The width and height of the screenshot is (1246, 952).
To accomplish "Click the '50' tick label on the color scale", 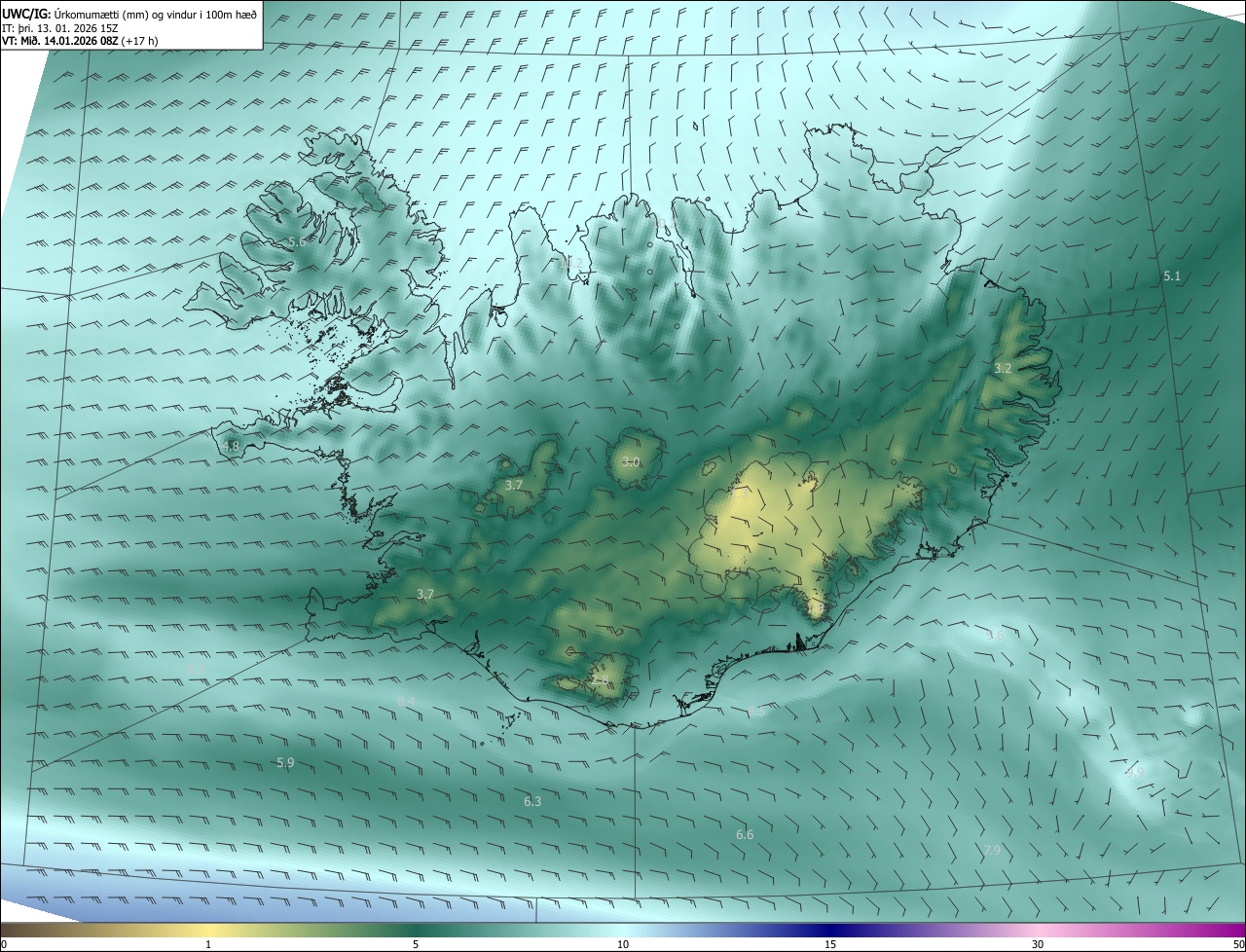I will (1238, 945).
